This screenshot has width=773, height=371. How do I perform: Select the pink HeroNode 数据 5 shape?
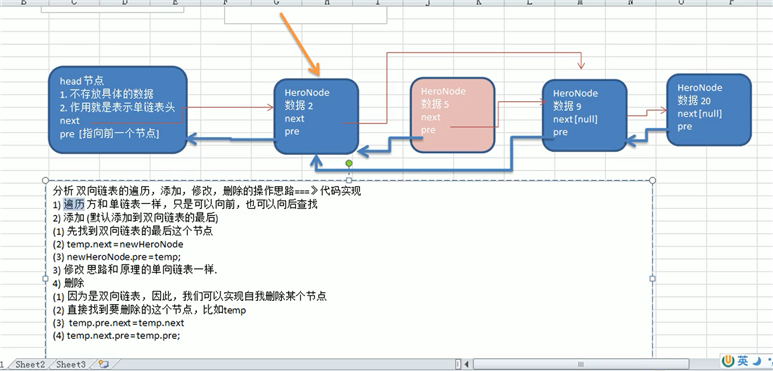(453, 115)
